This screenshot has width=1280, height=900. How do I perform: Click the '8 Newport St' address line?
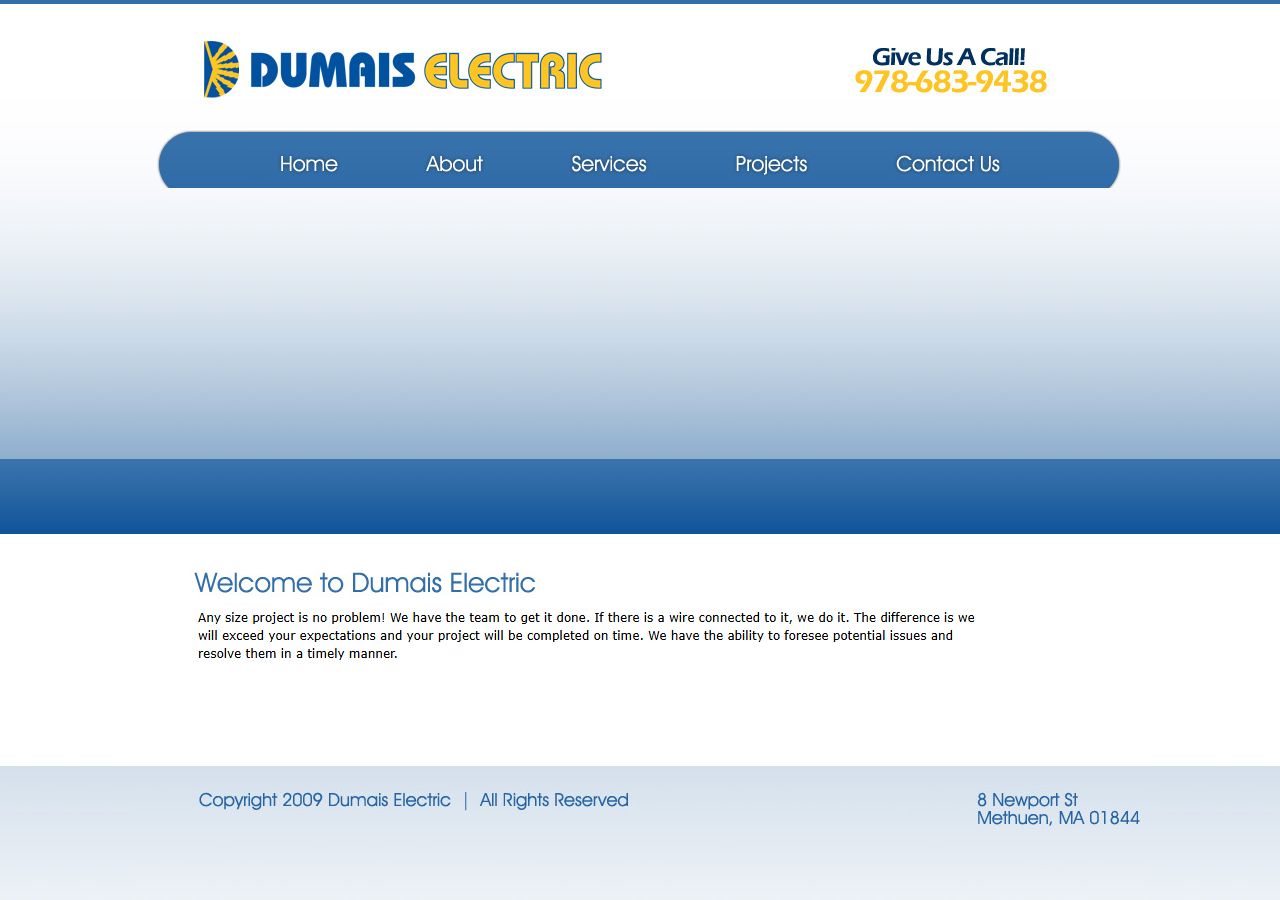click(1027, 800)
